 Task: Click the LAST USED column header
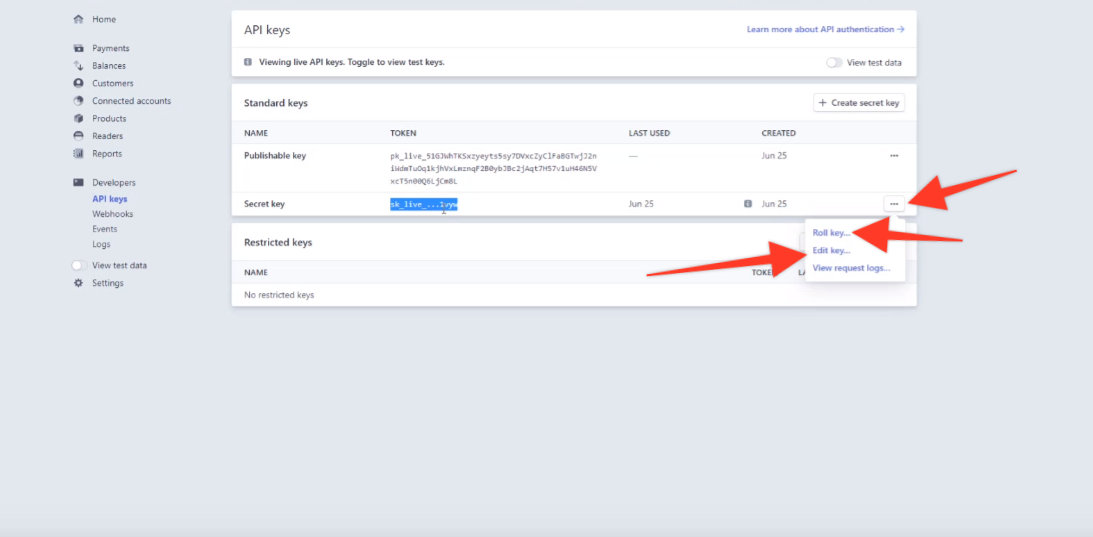click(x=649, y=133)
